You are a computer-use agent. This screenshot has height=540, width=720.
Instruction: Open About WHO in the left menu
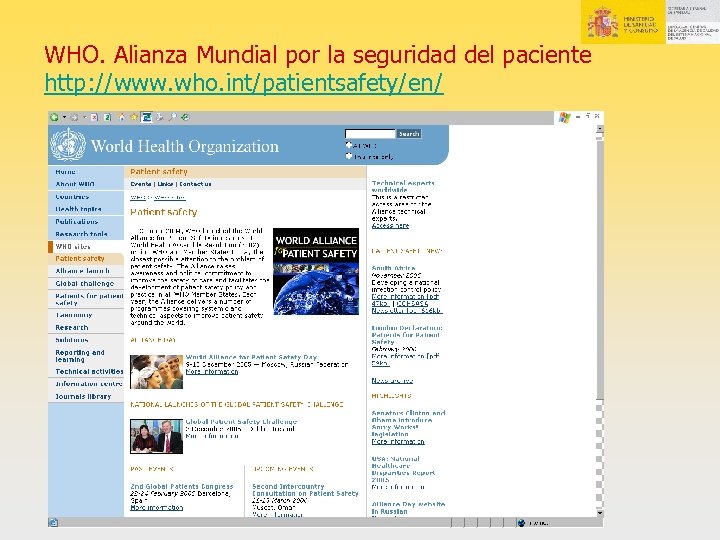pos(75,184)
